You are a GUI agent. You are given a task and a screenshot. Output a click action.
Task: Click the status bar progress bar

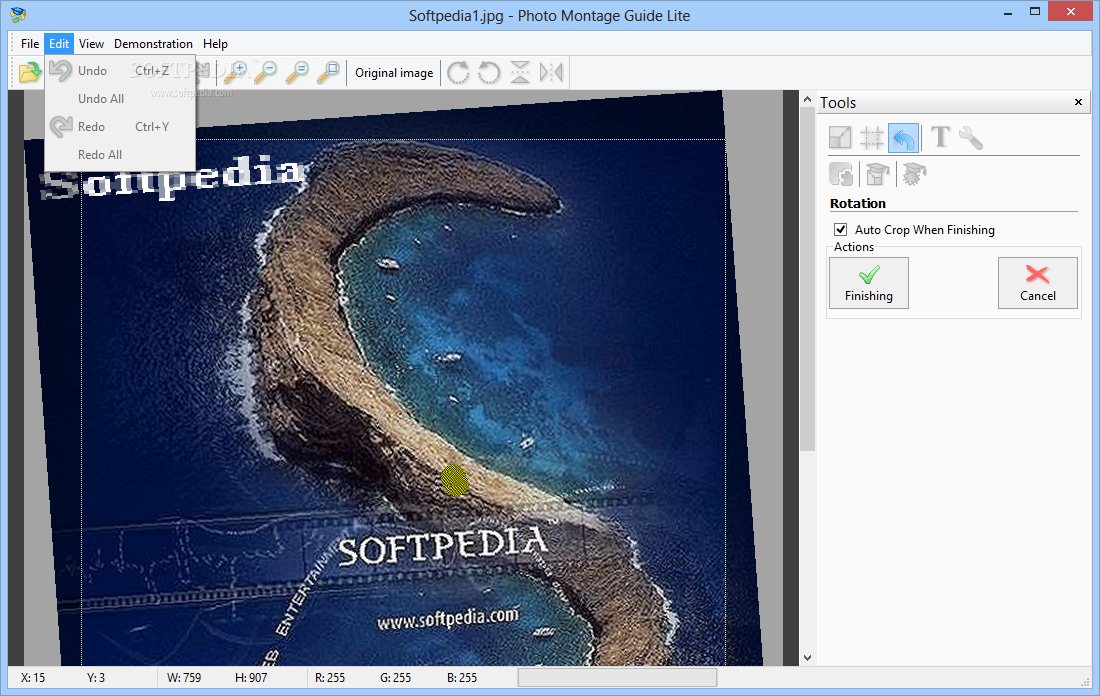tap(617, 677)
